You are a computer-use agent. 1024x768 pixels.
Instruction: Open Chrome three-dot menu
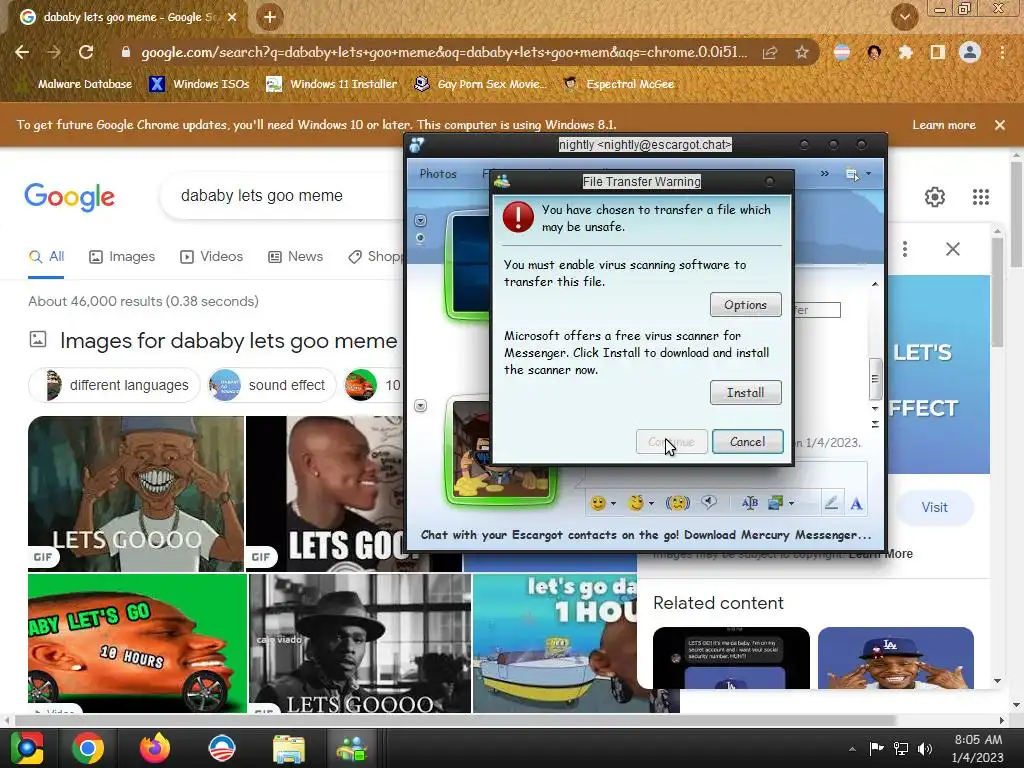point(1002,52)
